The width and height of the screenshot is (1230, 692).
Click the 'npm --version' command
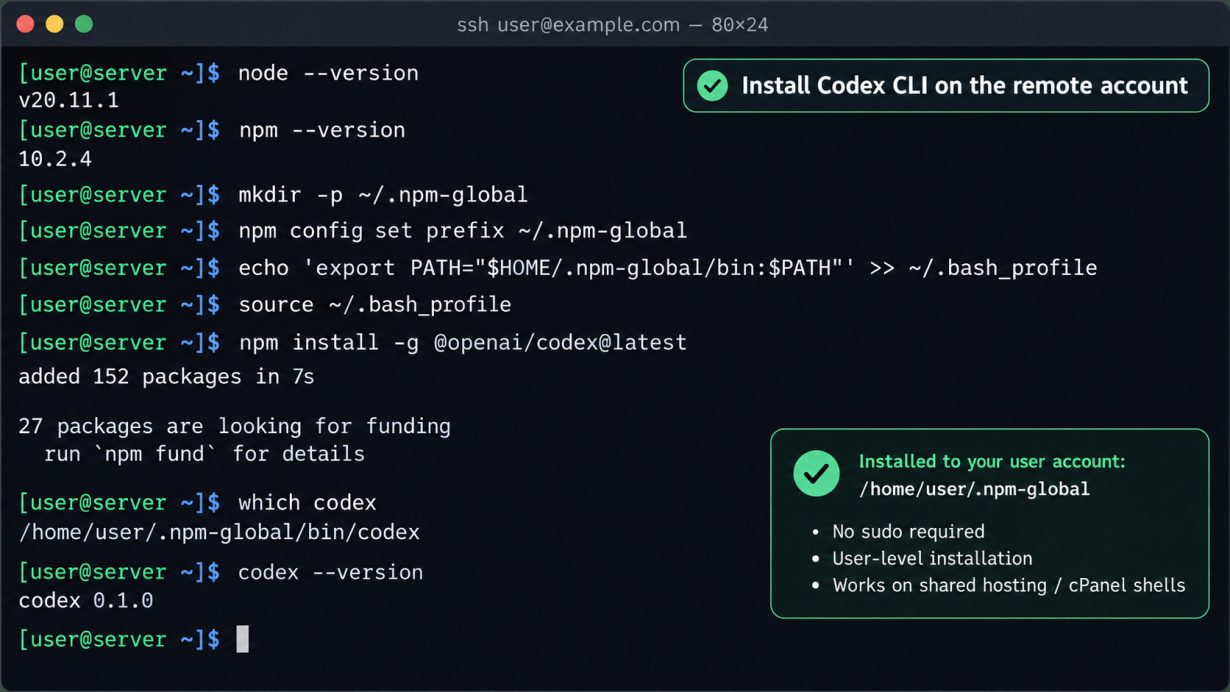(x=322, y=130)
